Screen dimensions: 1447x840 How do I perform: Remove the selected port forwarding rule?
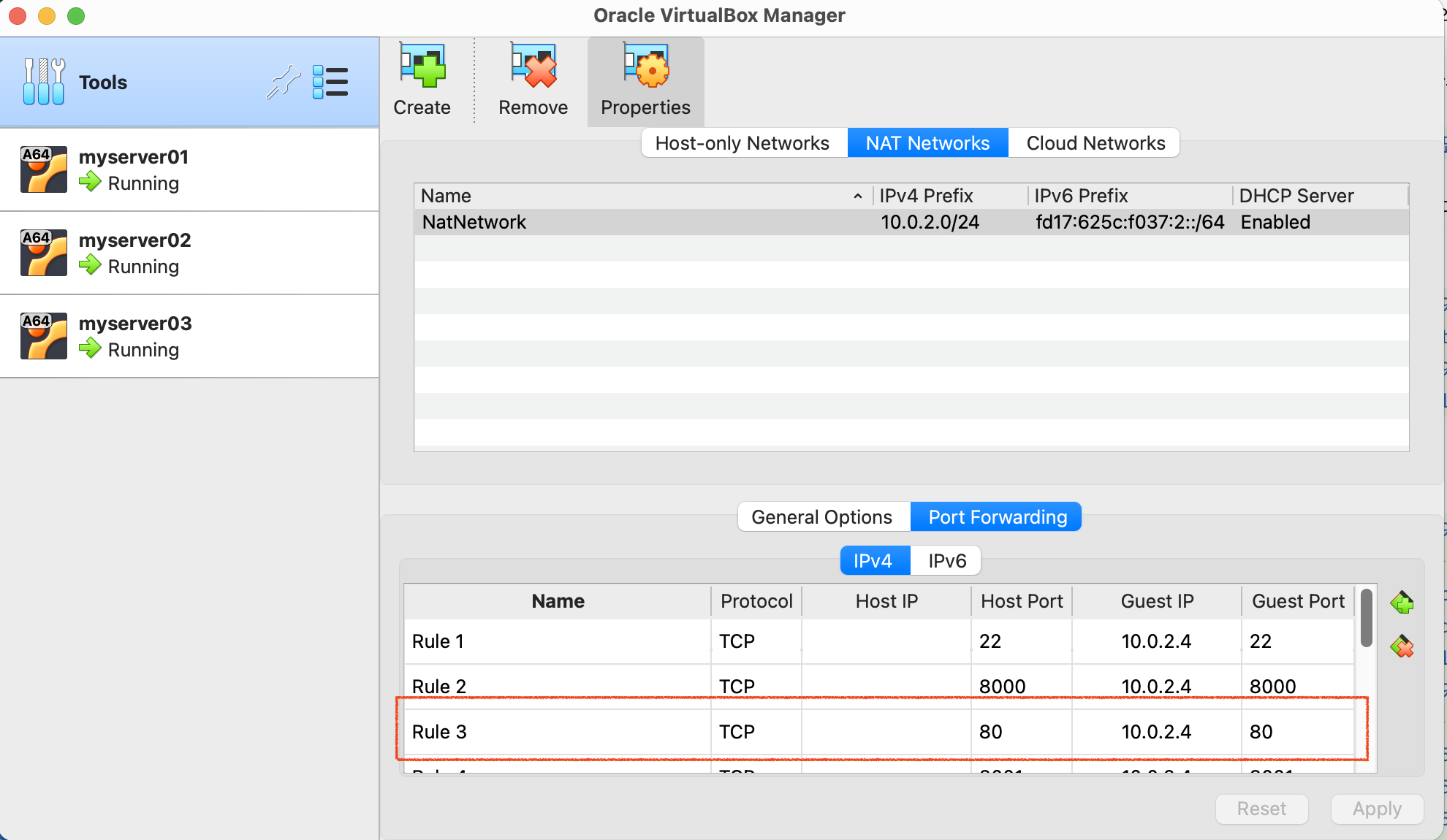pos(1401,646)
